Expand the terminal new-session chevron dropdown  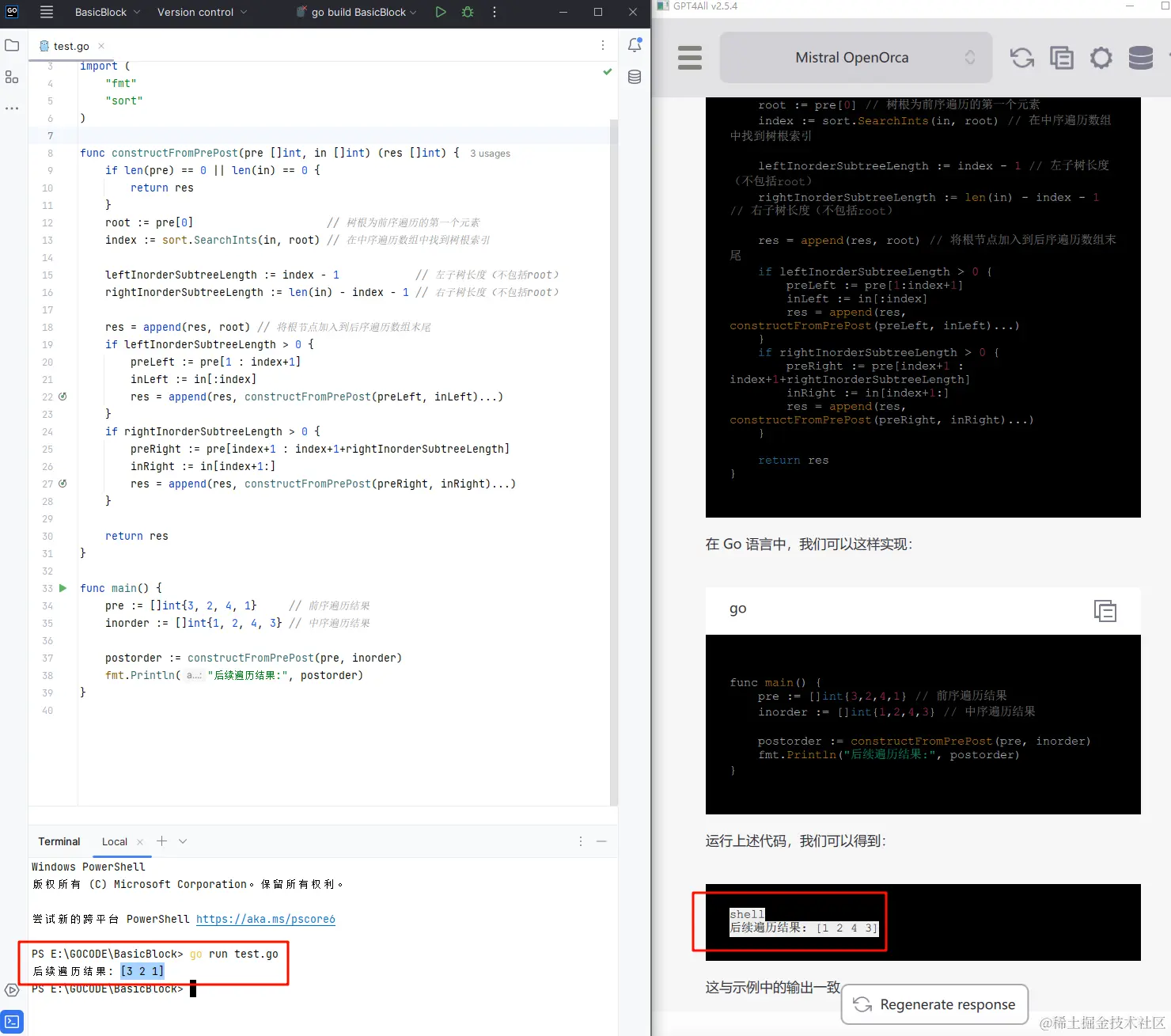point(183,841)
